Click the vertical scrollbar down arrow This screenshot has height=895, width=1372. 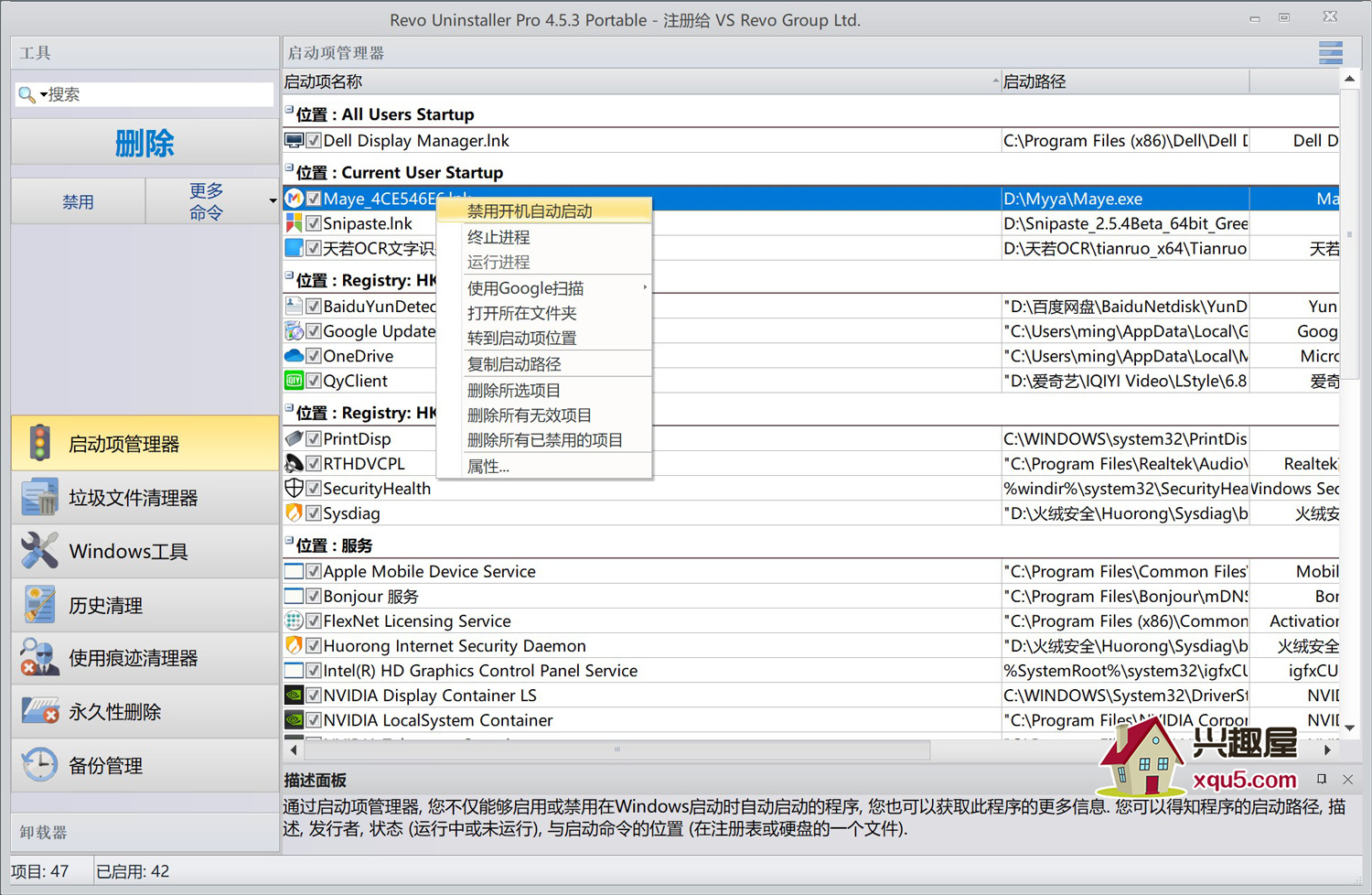pyautogui.click(x=1349, y=728)
